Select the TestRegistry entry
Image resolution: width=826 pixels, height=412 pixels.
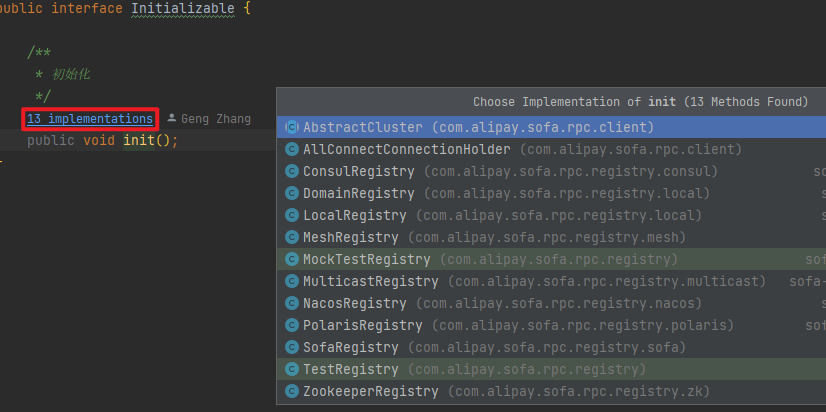(551, 369)
